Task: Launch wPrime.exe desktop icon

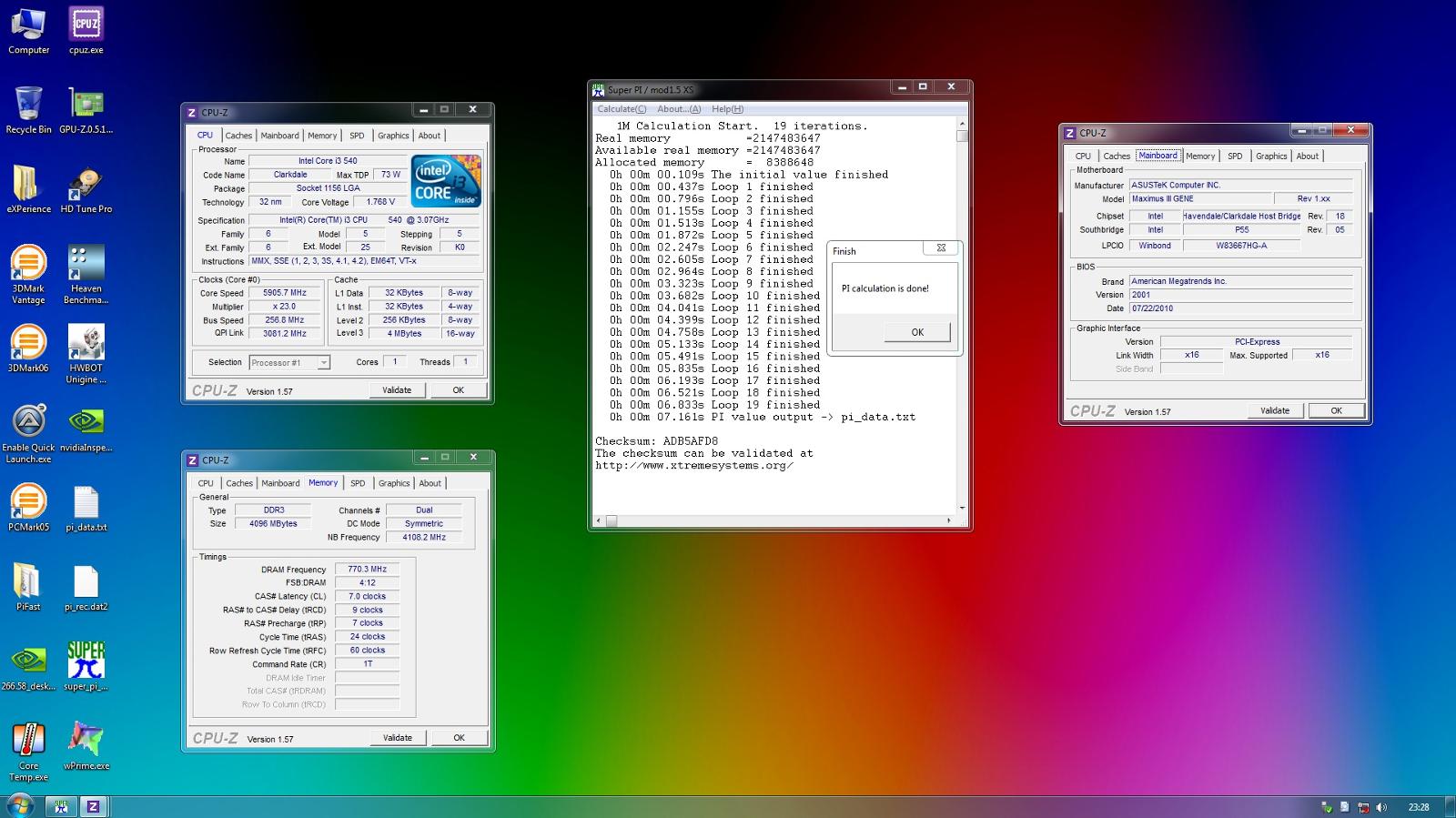Action: [x=86, y=745]
